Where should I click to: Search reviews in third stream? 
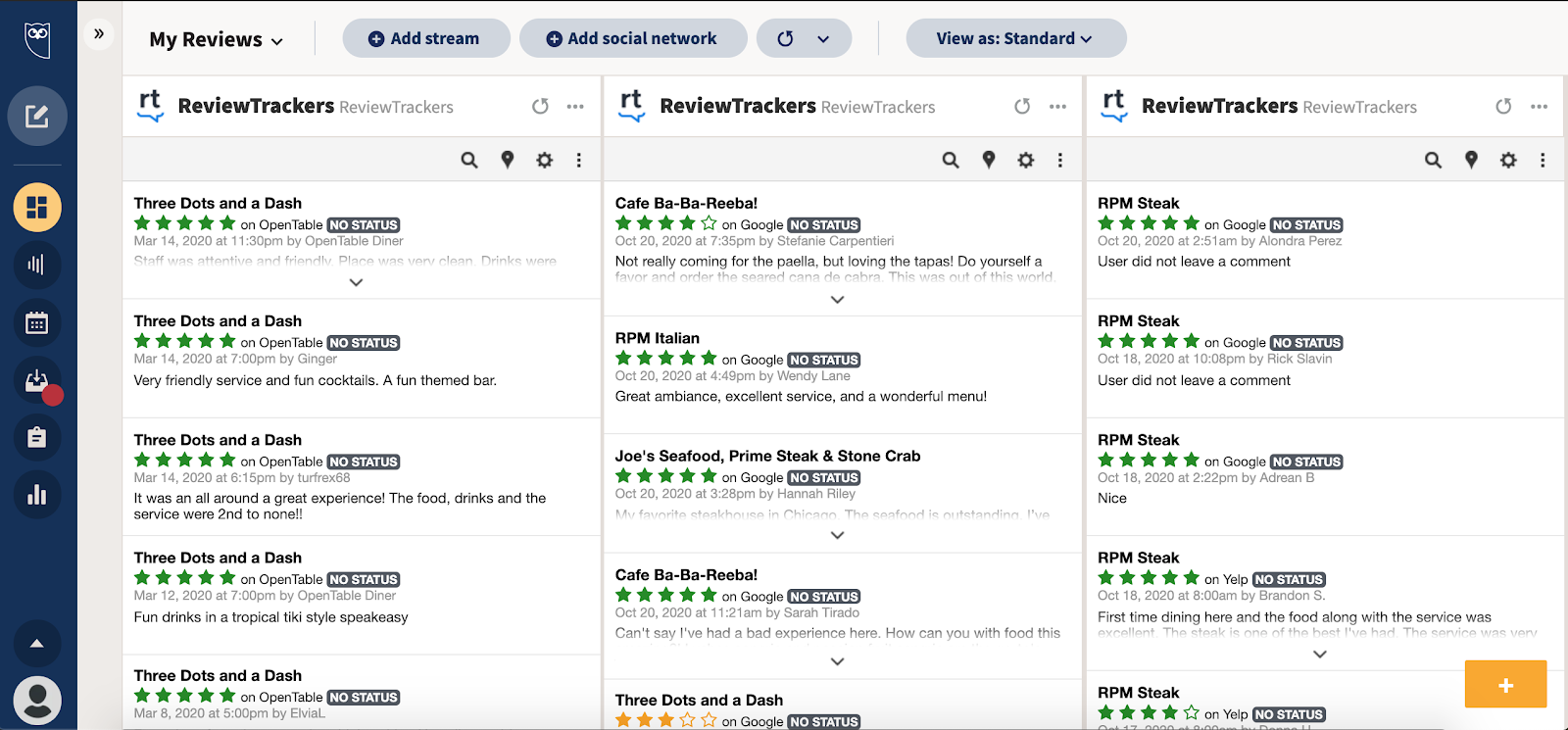pos(1433,160)
